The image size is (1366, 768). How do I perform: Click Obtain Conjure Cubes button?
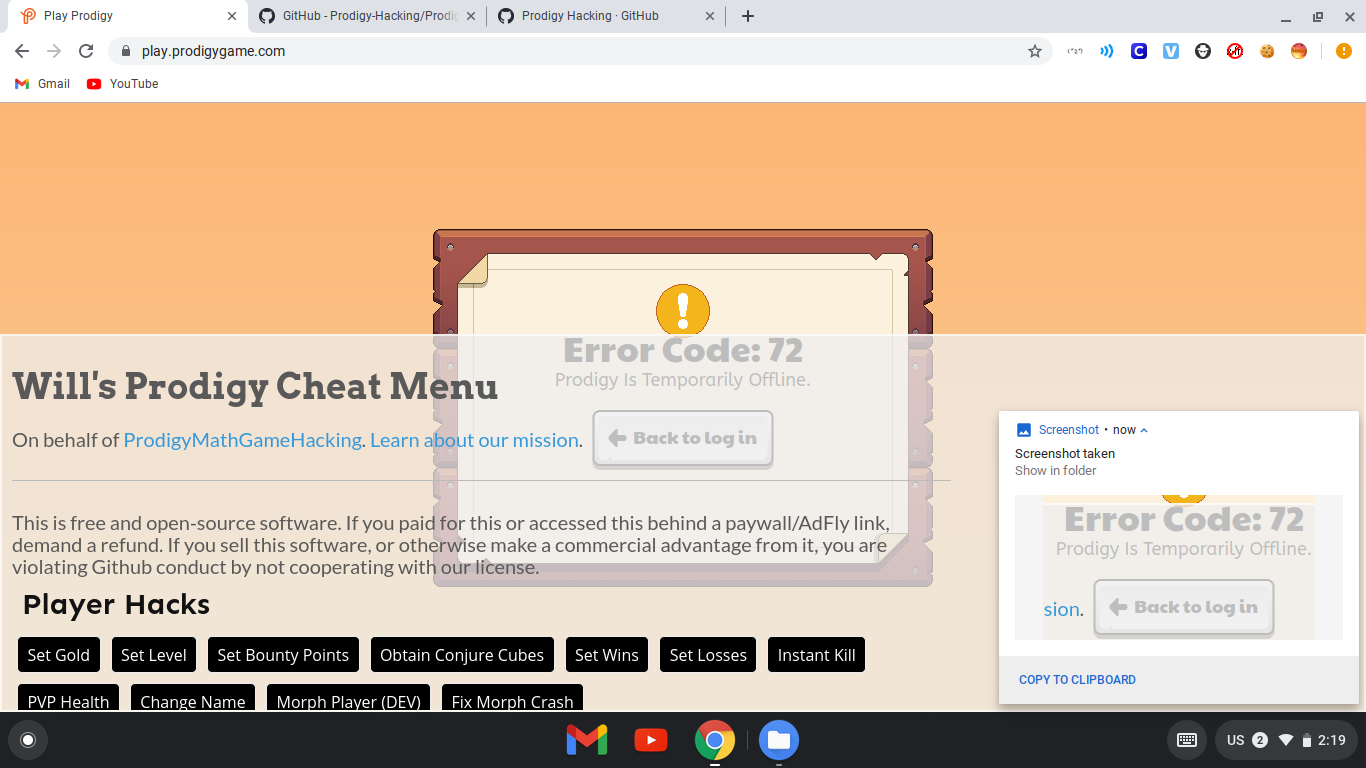coord(462,655)
